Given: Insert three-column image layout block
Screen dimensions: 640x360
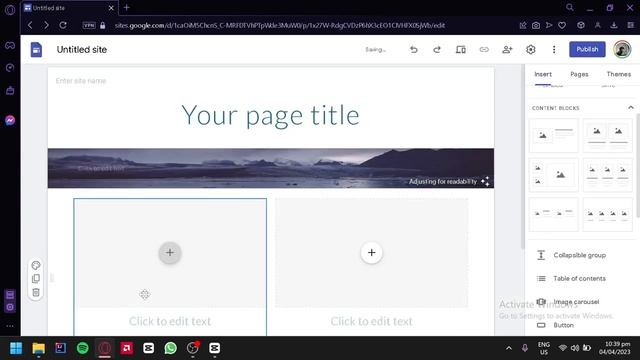Looking at the screenshot, I should [x=607, y=175].
